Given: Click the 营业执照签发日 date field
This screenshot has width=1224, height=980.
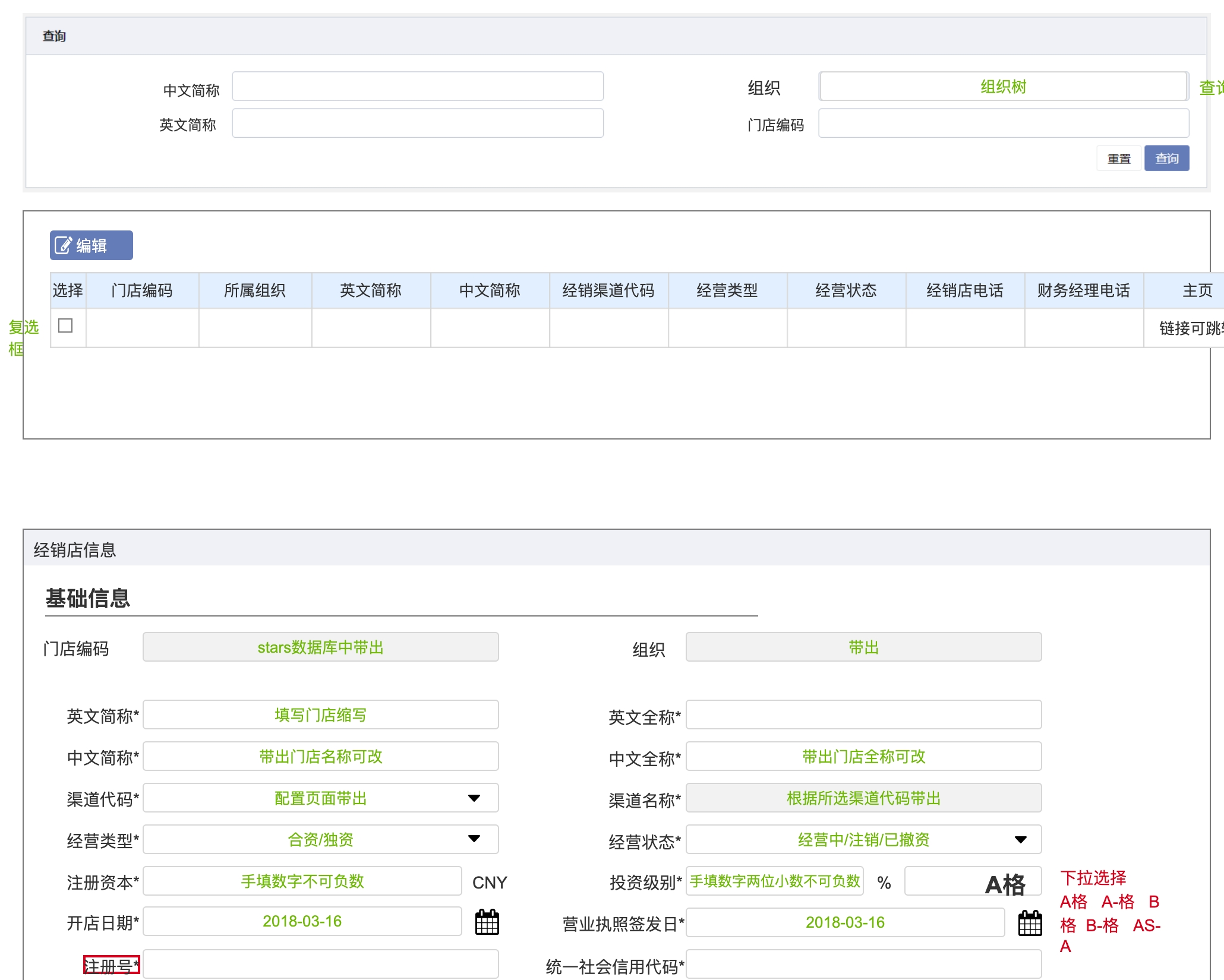Looking at the screenshot, I should [845, 922].
